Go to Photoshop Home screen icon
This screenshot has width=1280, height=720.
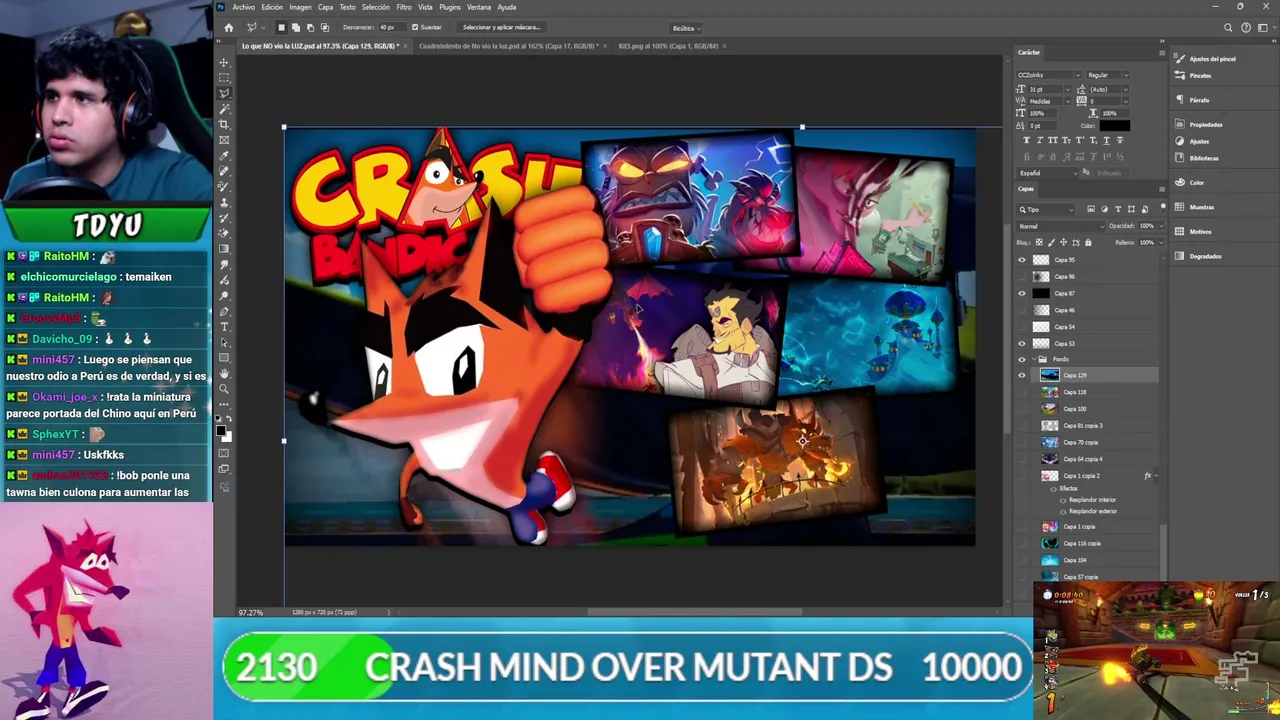229,28
